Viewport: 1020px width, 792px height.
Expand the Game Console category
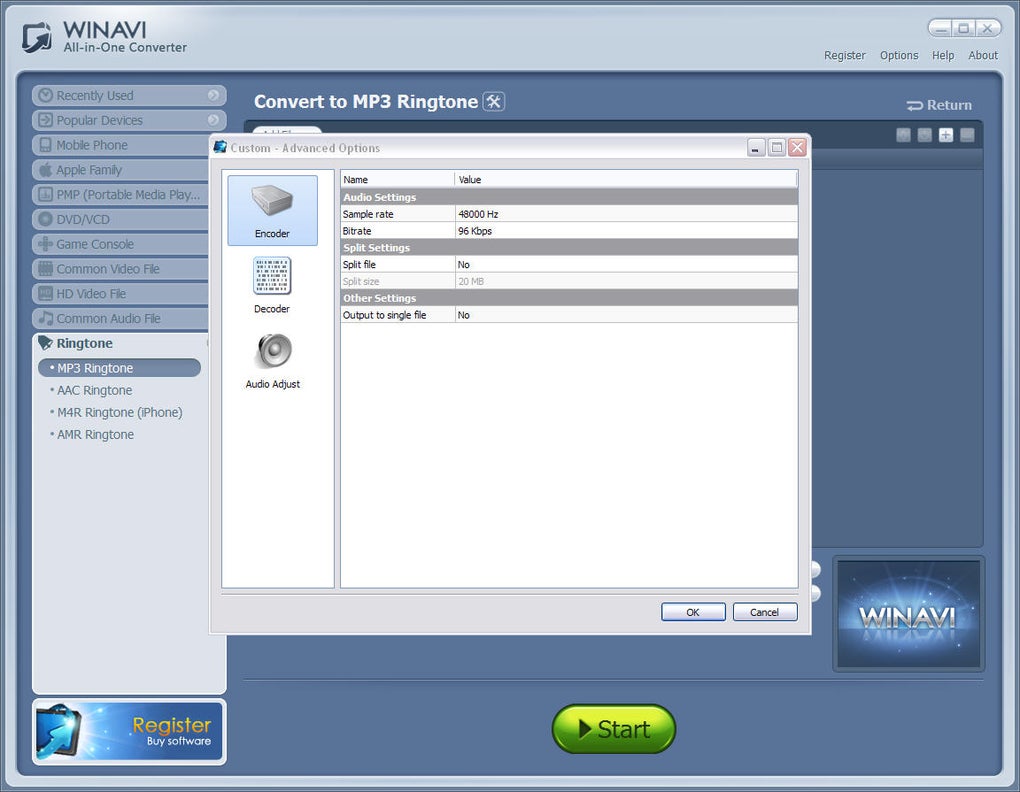coord(120,244)
